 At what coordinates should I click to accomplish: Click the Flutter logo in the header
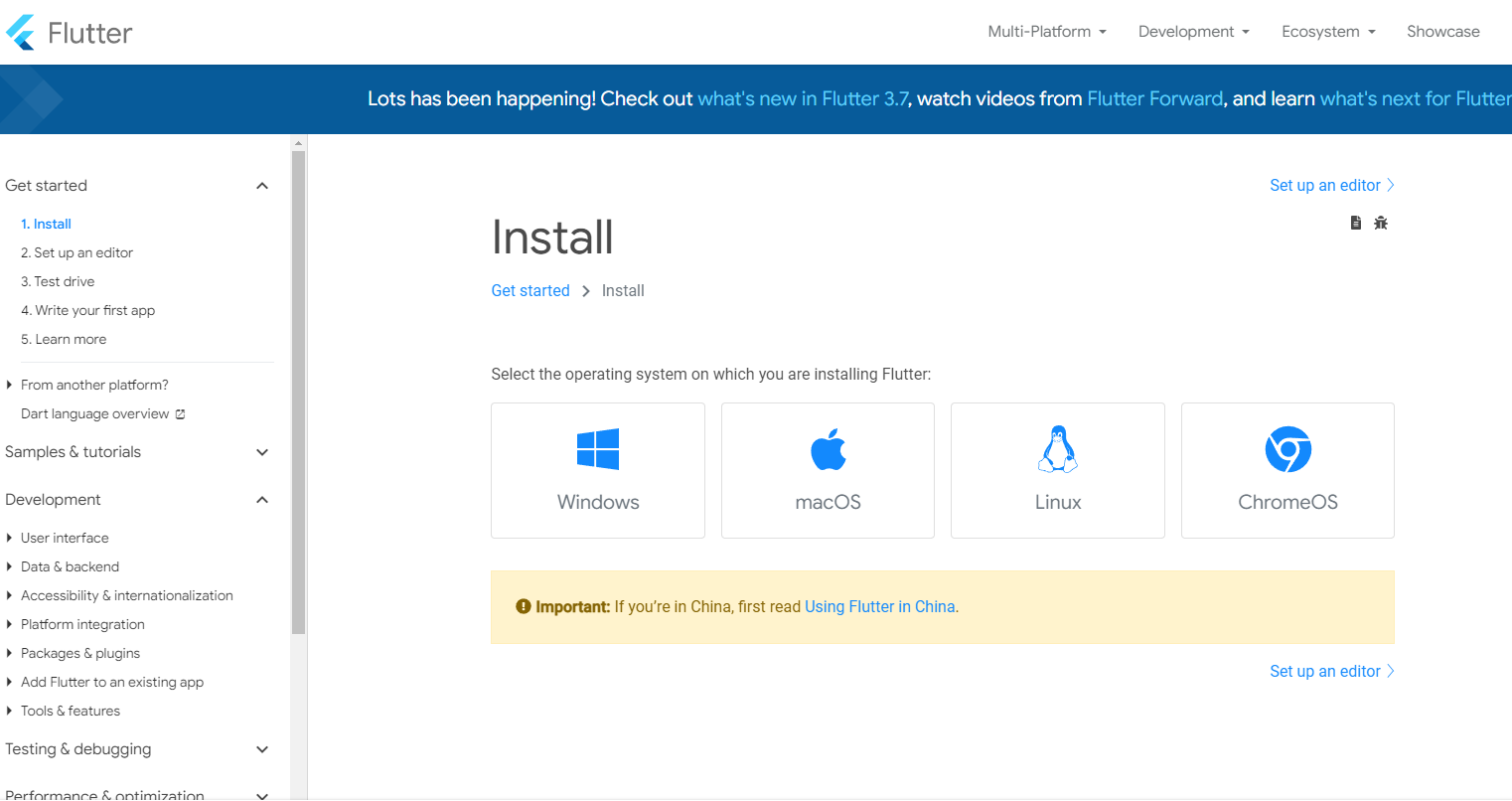[x=69, y=32]
